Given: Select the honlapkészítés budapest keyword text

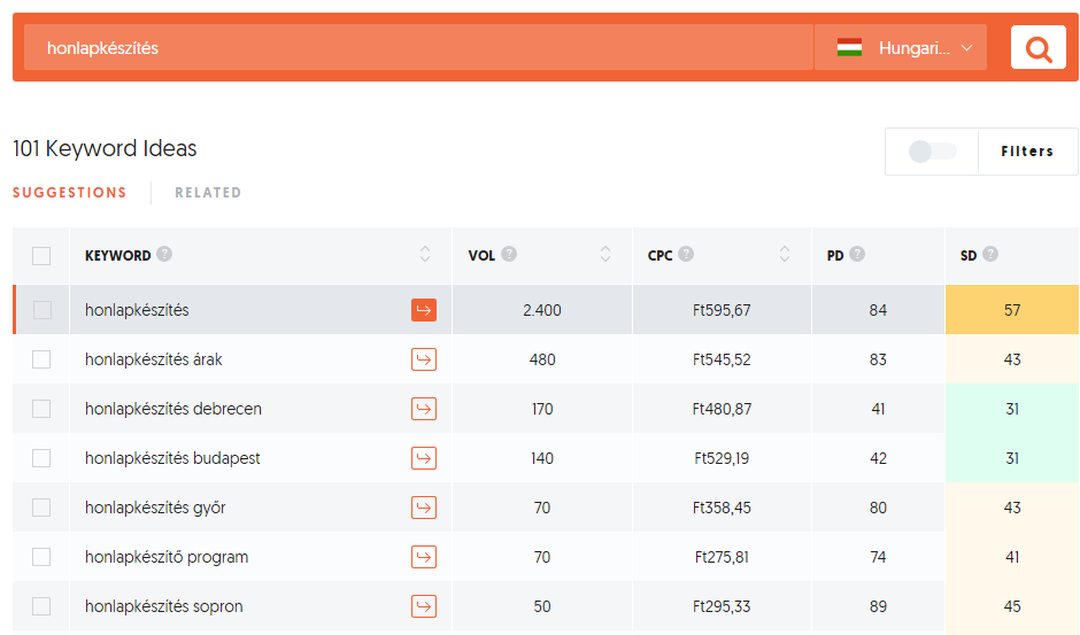Looking at the screenshot, I should (173, 459).
